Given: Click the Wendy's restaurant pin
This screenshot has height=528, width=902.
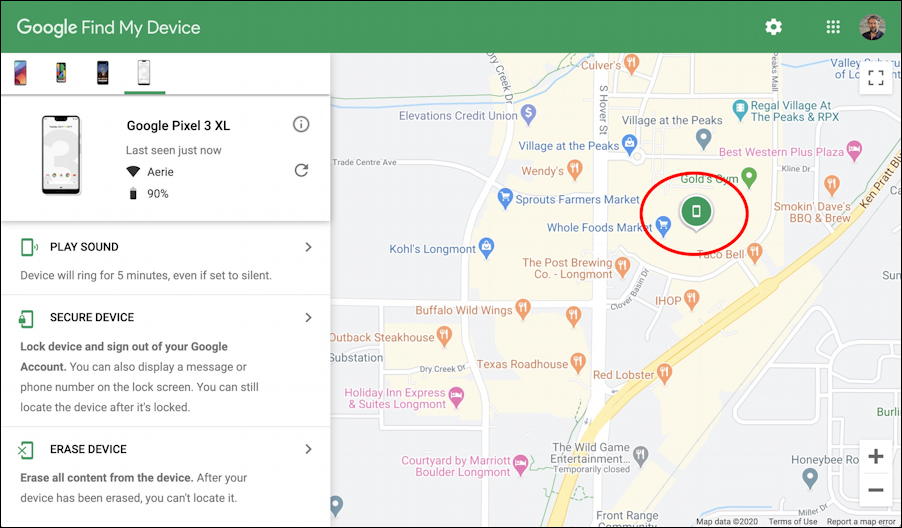Looking at the screenshot, I should pos(574,170).
